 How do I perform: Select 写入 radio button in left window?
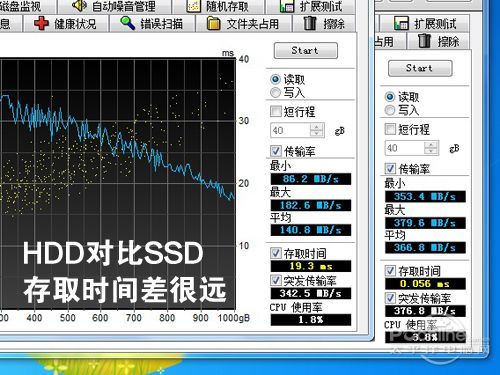(x=275, y=92)
